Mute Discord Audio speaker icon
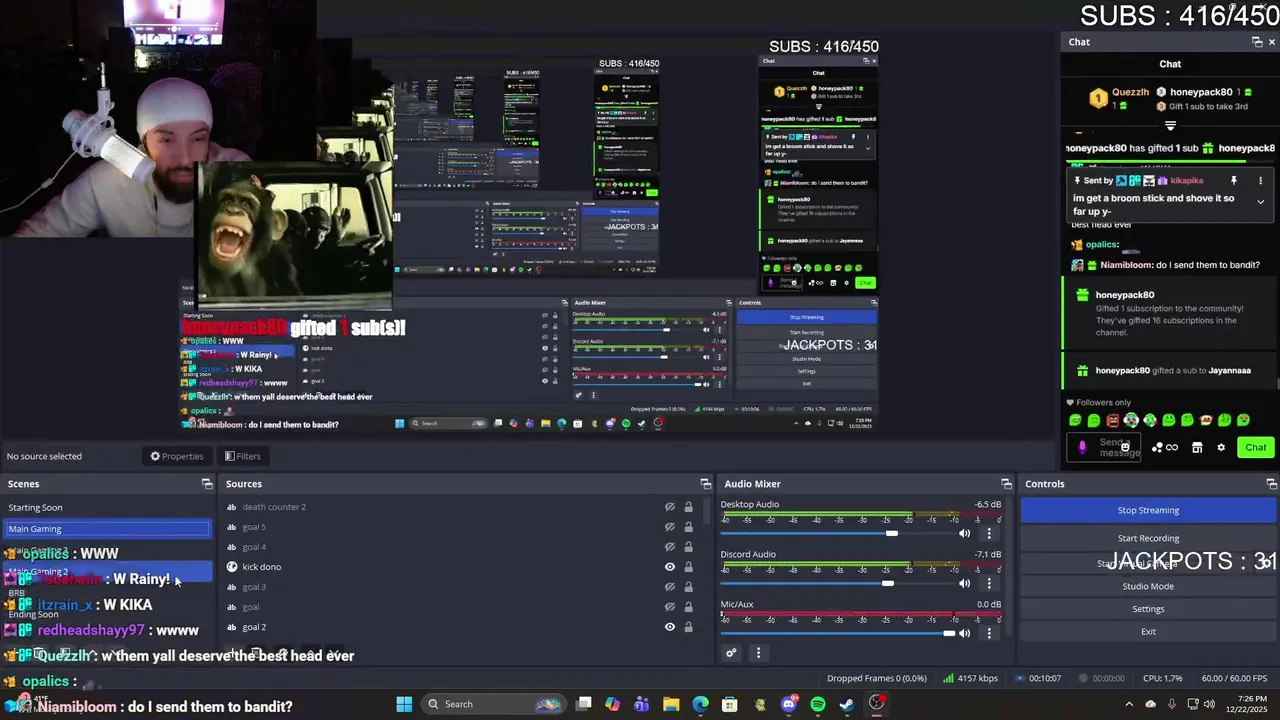This screenshot has height=720, width=1280. tap(965, 583)
